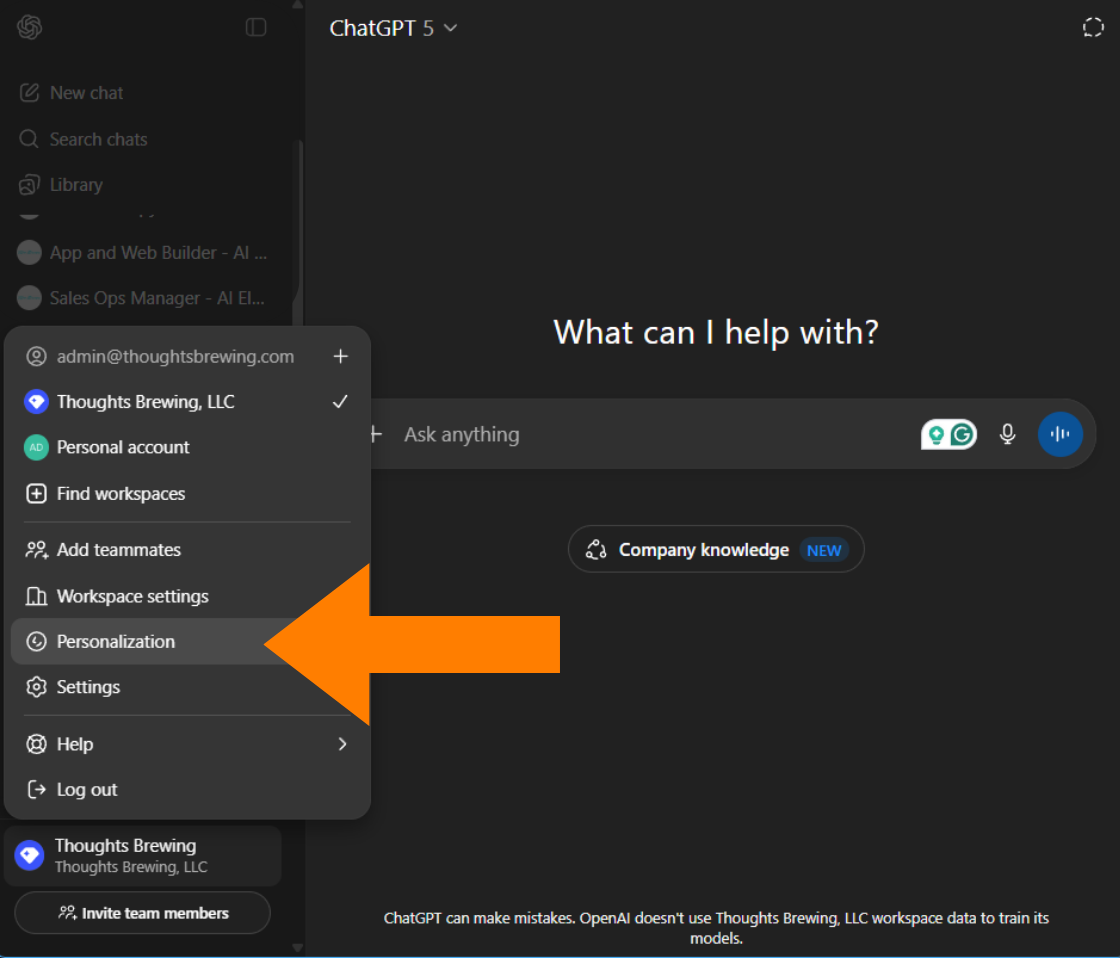
Task: Attach a file with the plus icon
Action: 374,434
